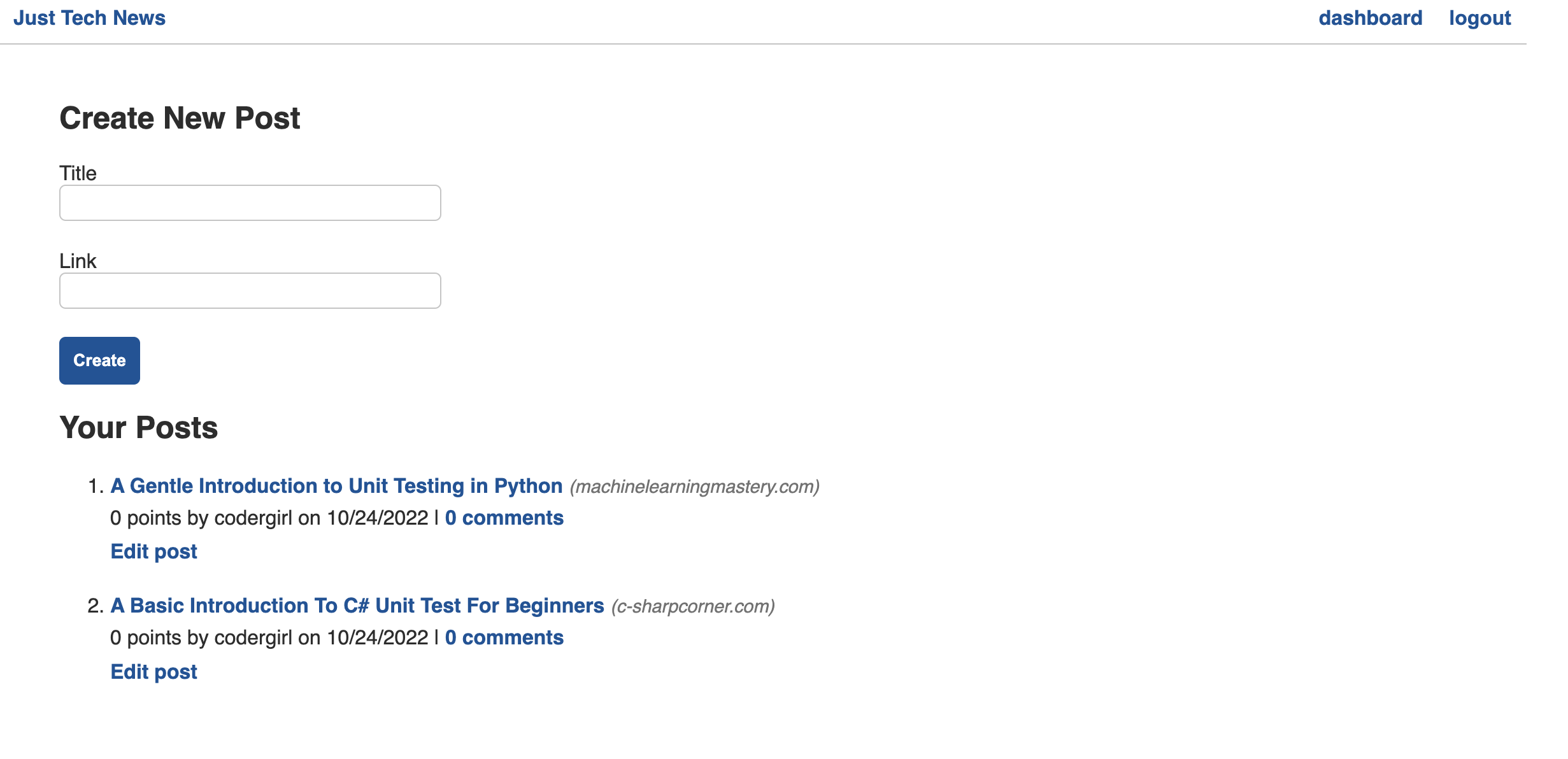Navigate to the site dashboard
Image resolution: width=1568 pixels, height=759 pixels.
pos(1370,17)
